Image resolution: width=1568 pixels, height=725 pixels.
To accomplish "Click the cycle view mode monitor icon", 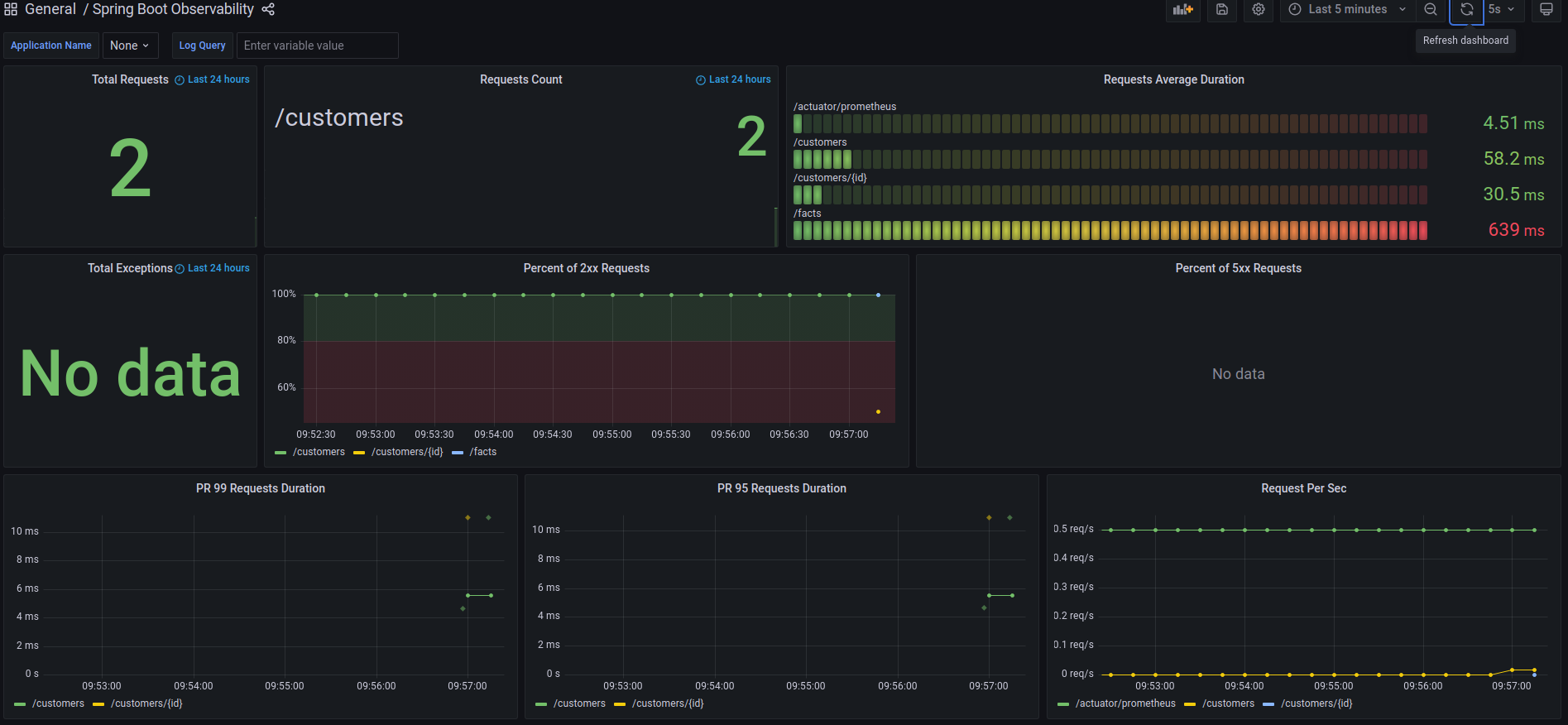I will pos(1545,9).
